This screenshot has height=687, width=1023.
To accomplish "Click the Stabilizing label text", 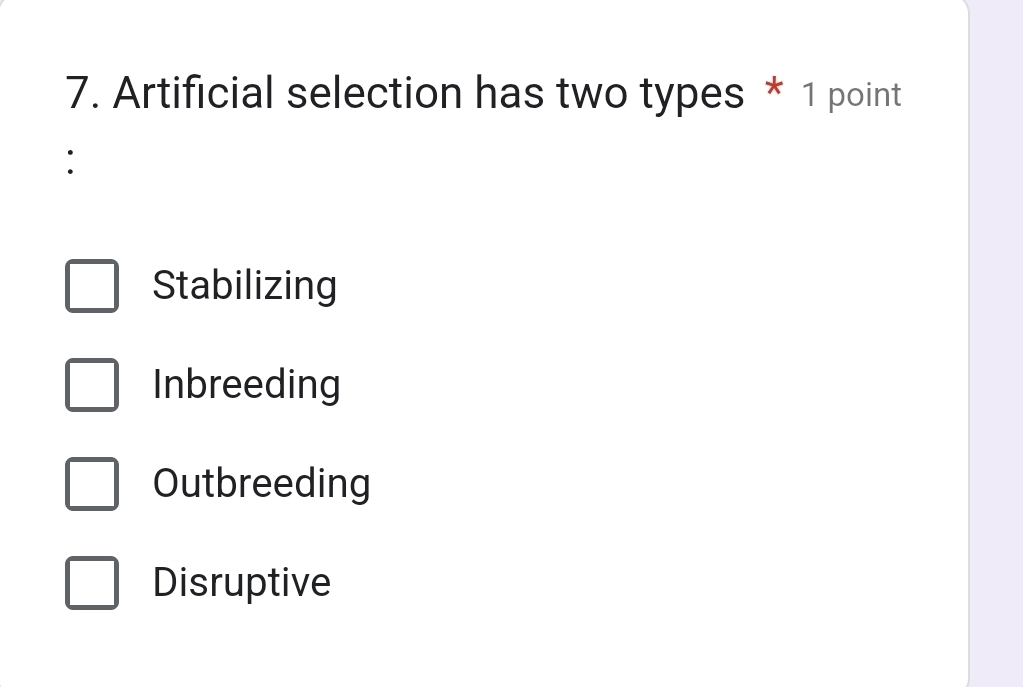I will coord(244,286).
